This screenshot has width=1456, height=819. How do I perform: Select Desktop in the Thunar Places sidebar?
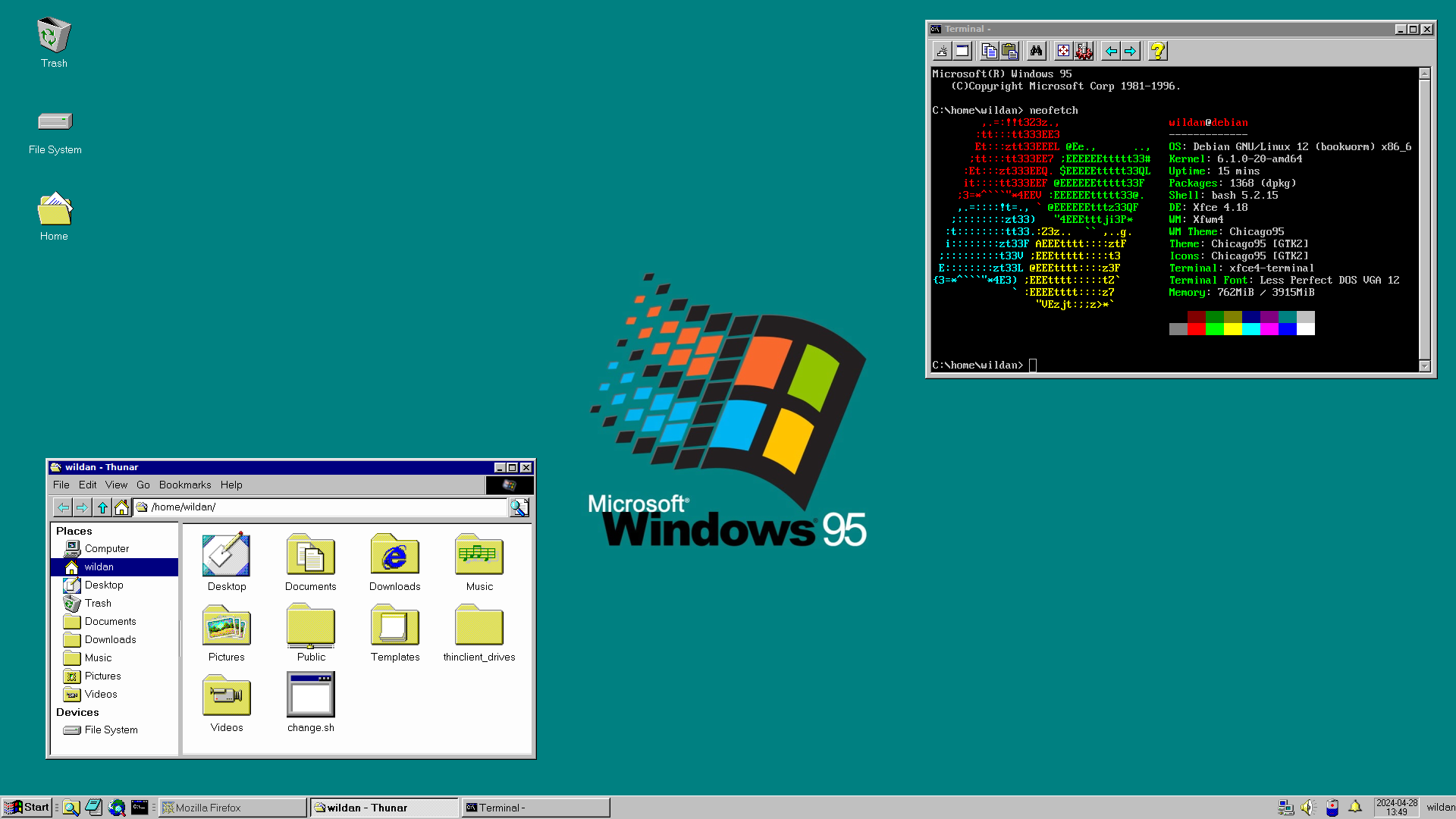coord(104,585)
